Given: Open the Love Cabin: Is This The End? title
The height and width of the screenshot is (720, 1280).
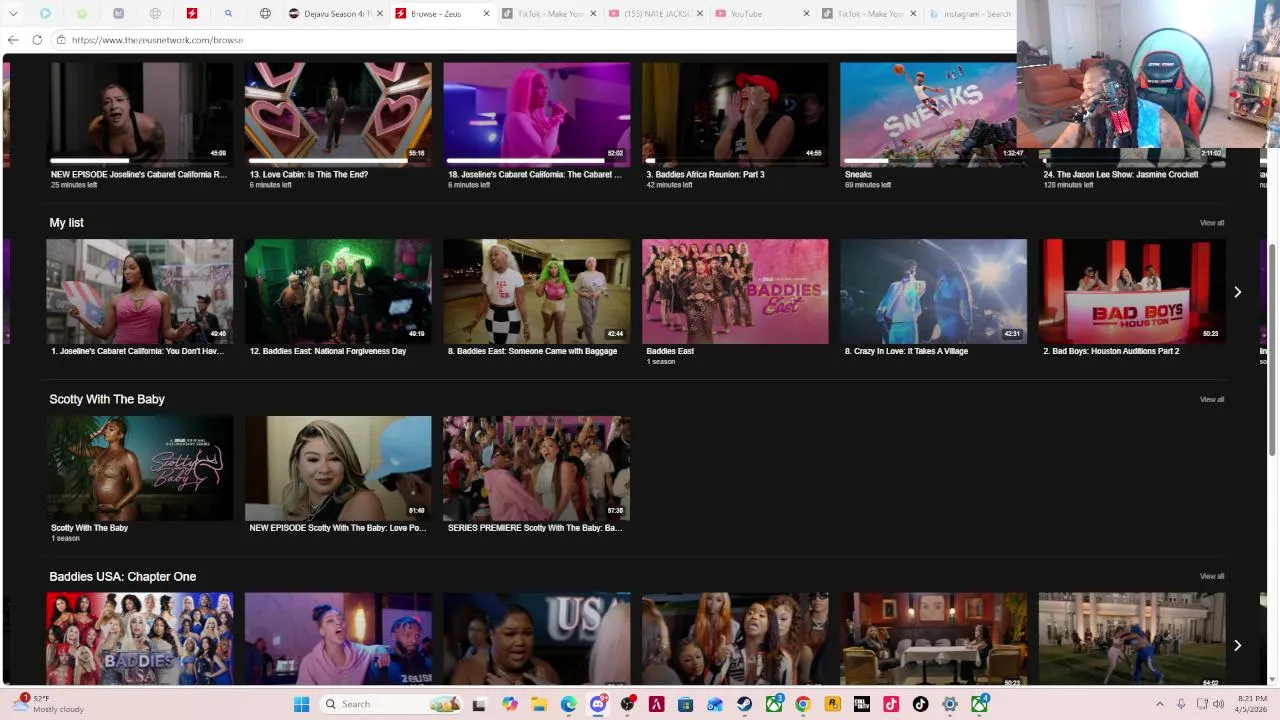Looking at the screenshot, I should (309, 174).
